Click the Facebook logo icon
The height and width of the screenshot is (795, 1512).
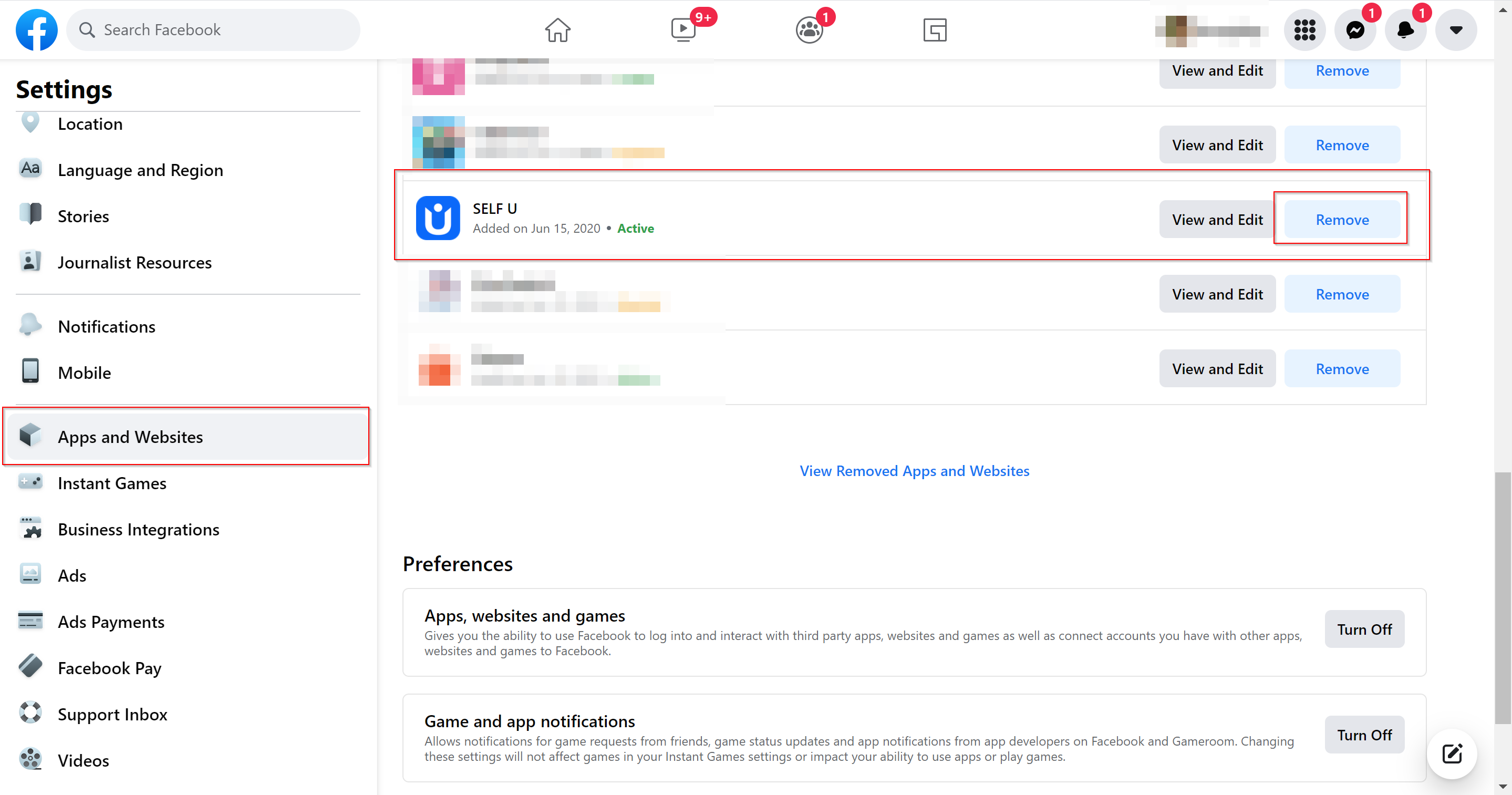(36, 30)
